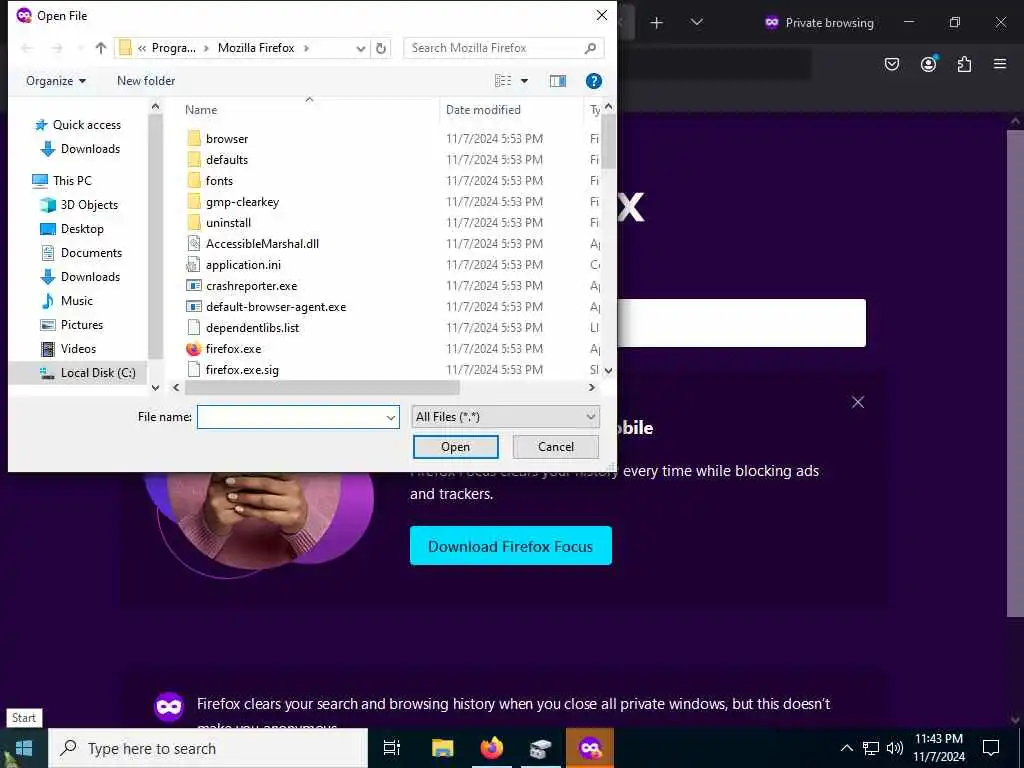List all tabs dropdown in Firefox
Screen dimensions: 1024x768
697,23
